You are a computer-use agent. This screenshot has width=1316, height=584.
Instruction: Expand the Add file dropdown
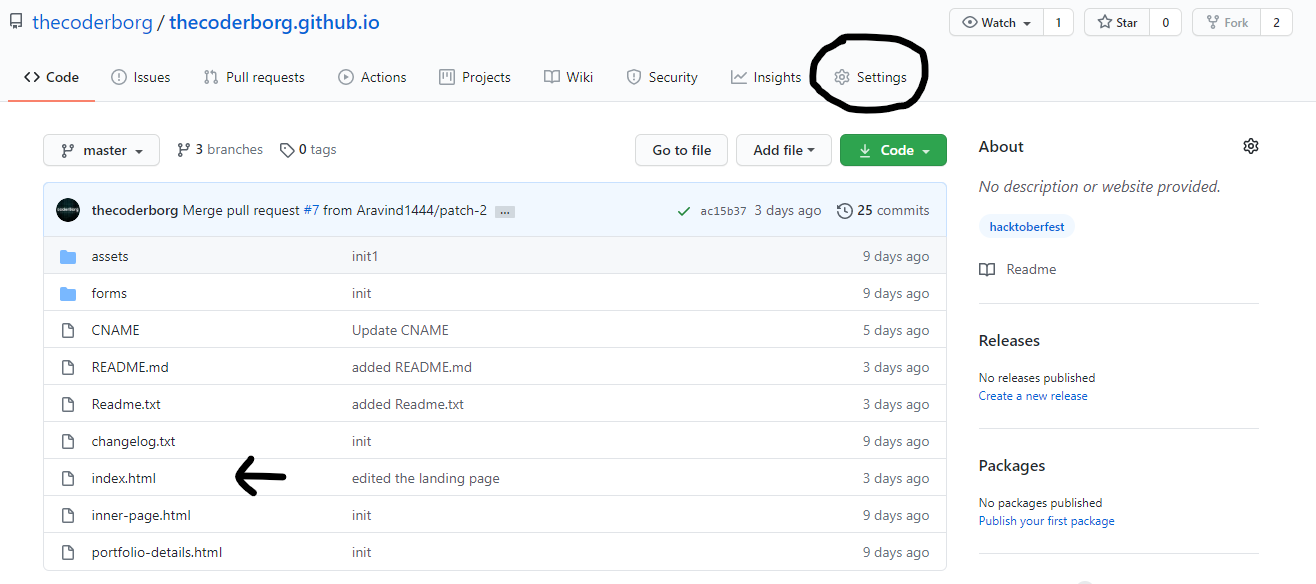coord(784,150)
